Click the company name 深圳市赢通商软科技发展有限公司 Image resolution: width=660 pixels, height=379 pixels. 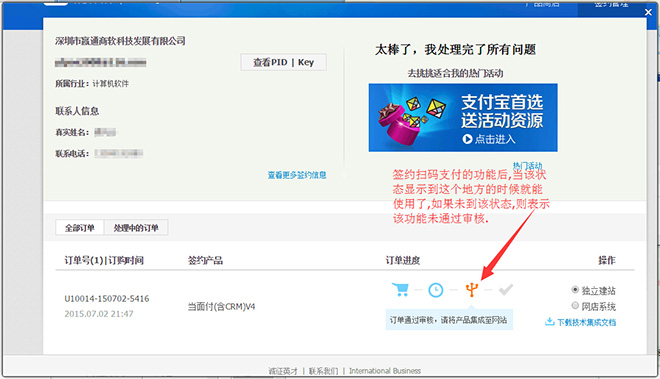120,41
